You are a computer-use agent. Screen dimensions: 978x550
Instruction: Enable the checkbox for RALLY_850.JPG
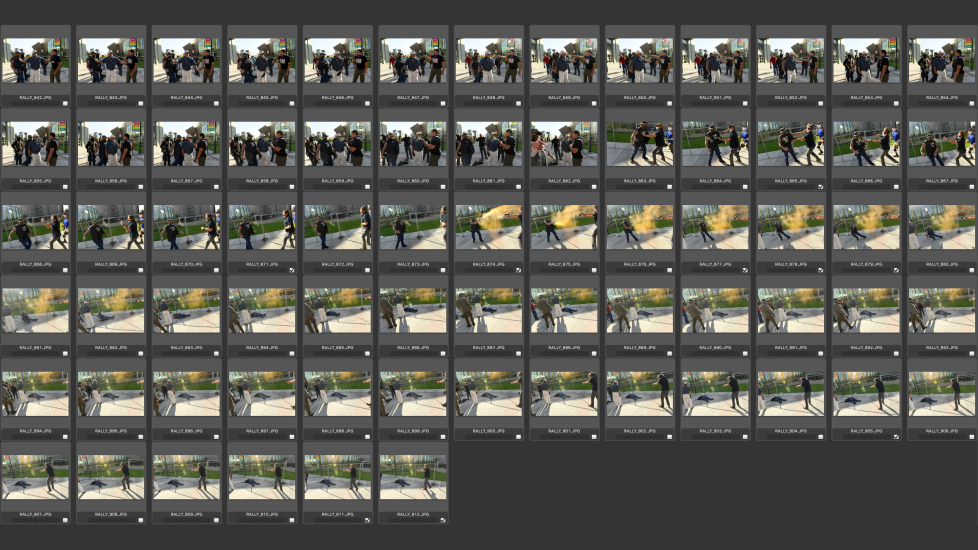(x=669, y=103)
